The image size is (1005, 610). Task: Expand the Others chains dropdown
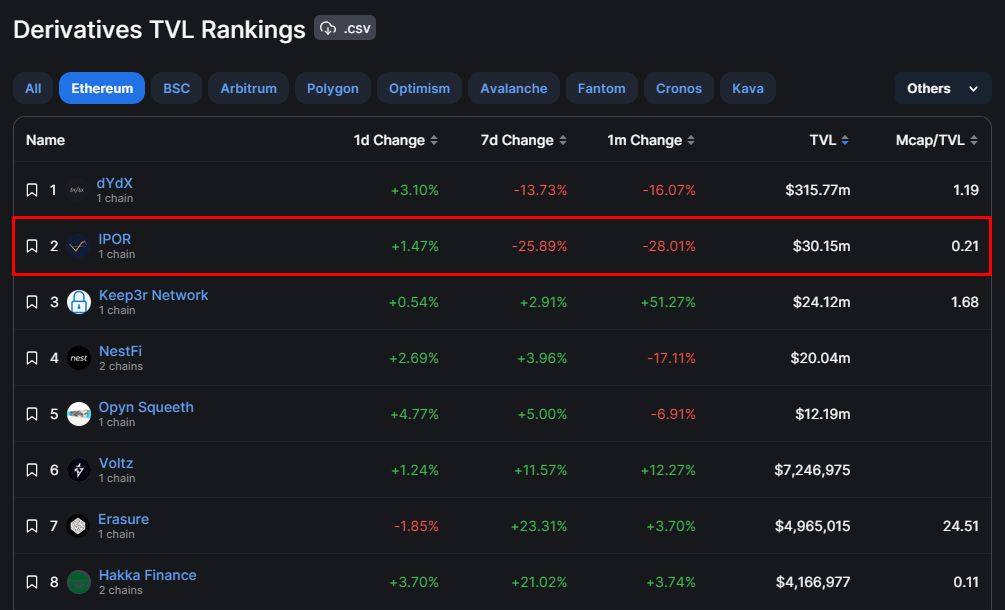943,88
